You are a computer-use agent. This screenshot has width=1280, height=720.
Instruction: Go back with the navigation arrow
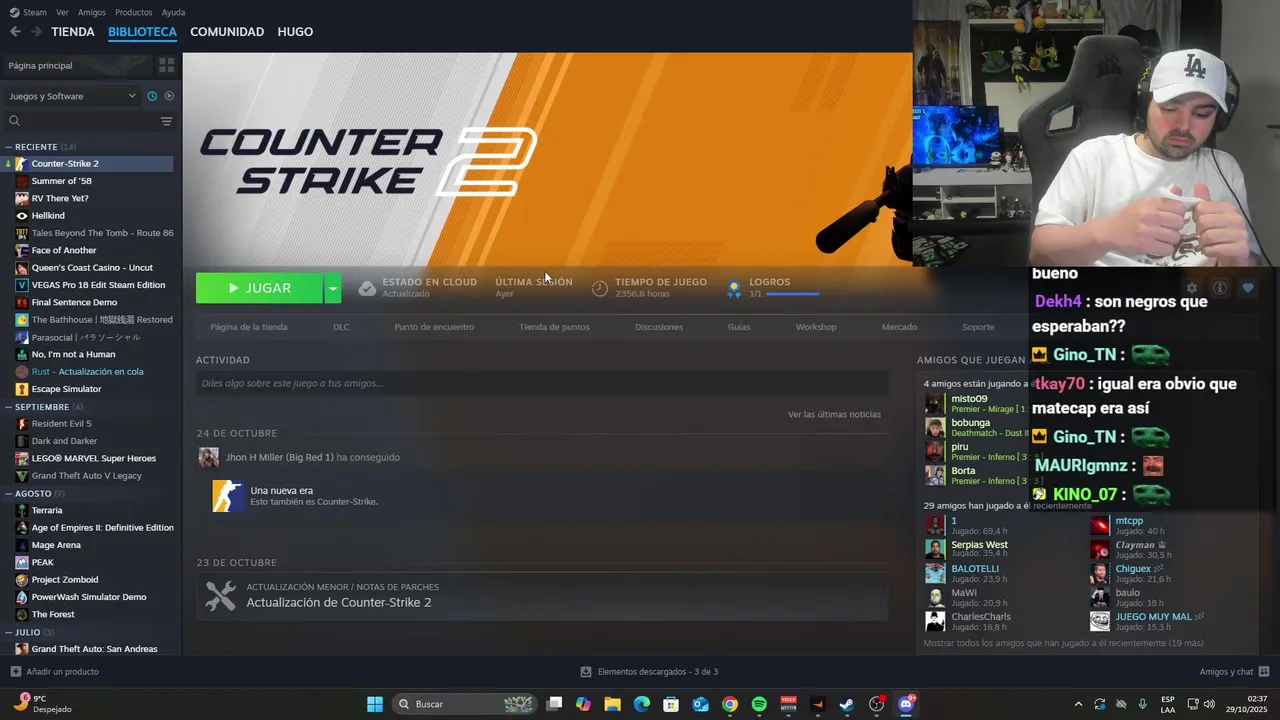(x=15, y=32)
